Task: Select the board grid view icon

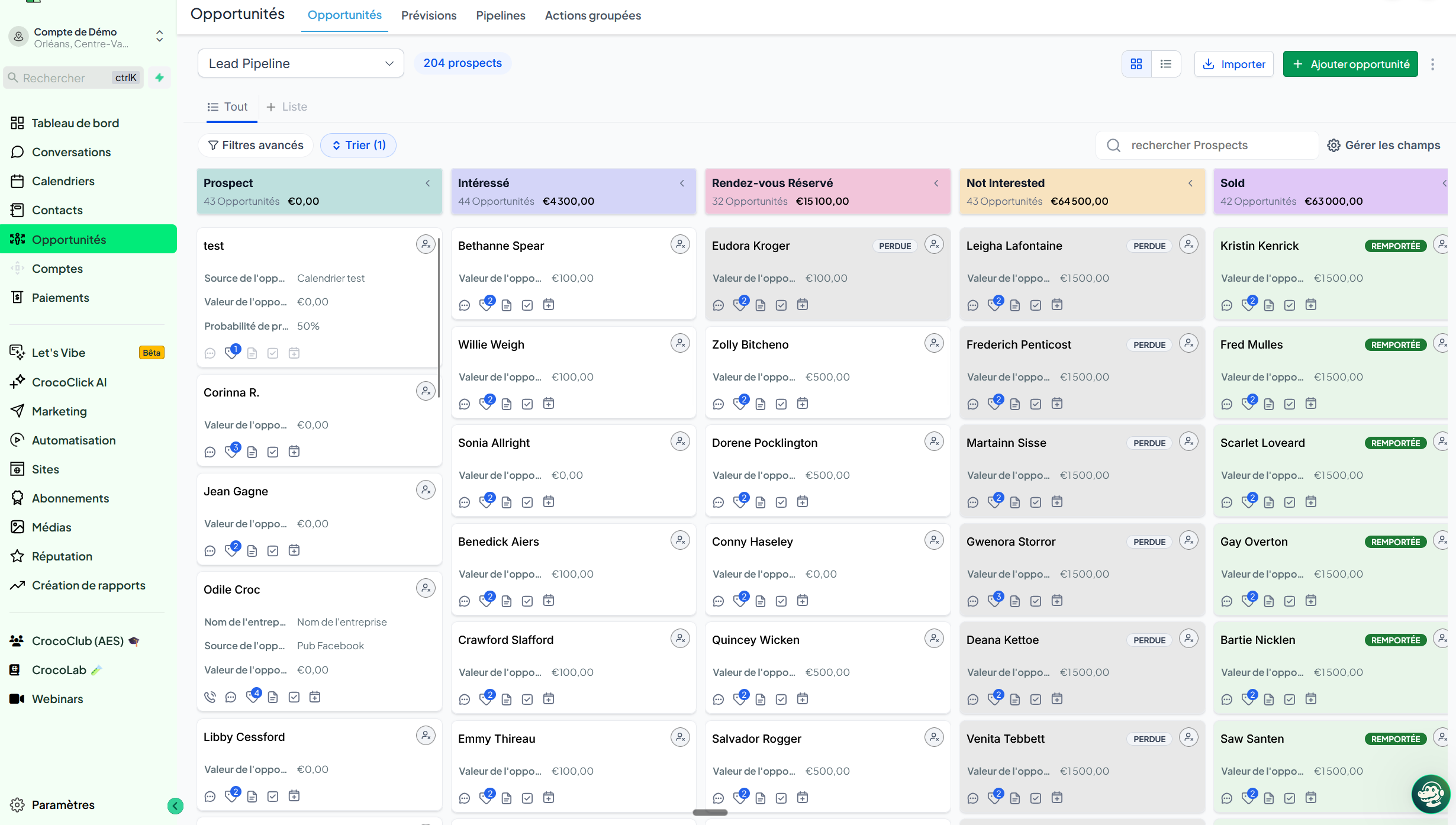Action: 1136,64
